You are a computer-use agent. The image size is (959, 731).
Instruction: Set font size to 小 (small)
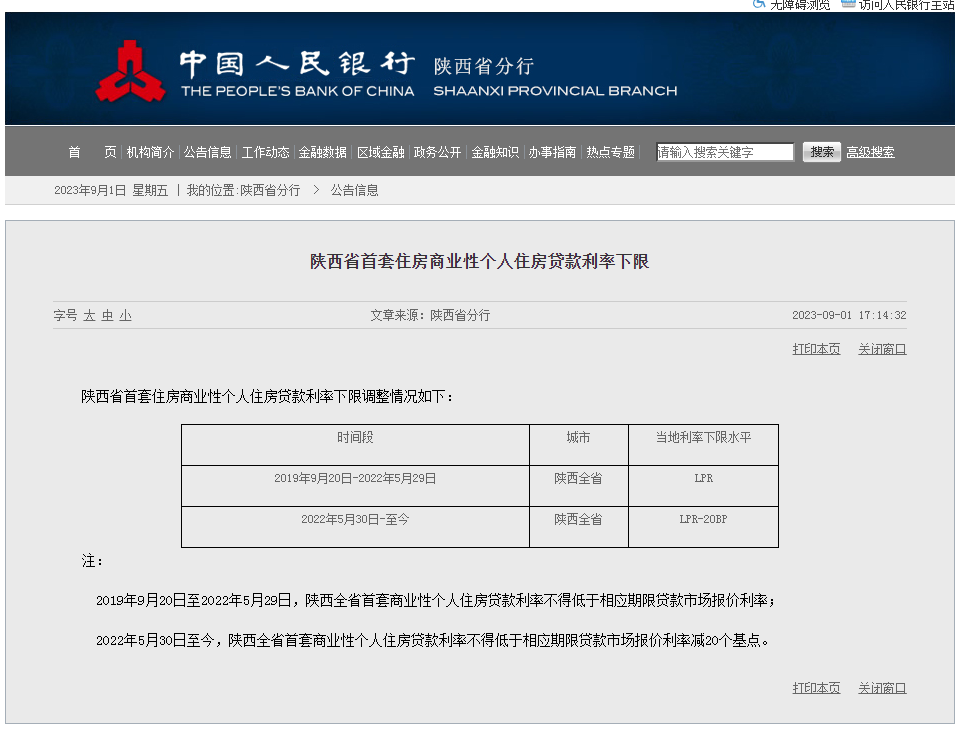[125, 316]
